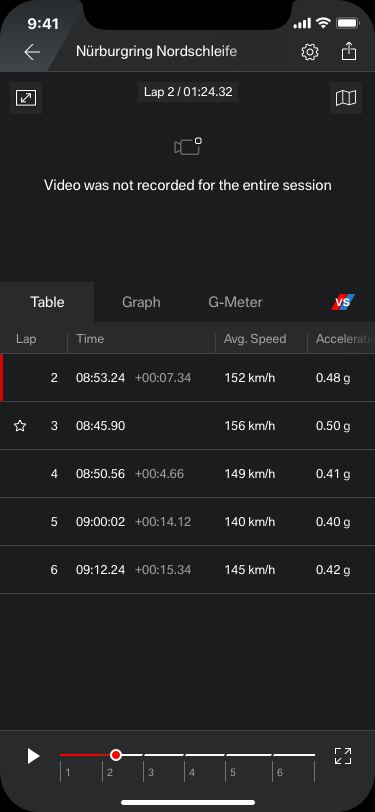Start playback with the play button

[x=33, y=756]
